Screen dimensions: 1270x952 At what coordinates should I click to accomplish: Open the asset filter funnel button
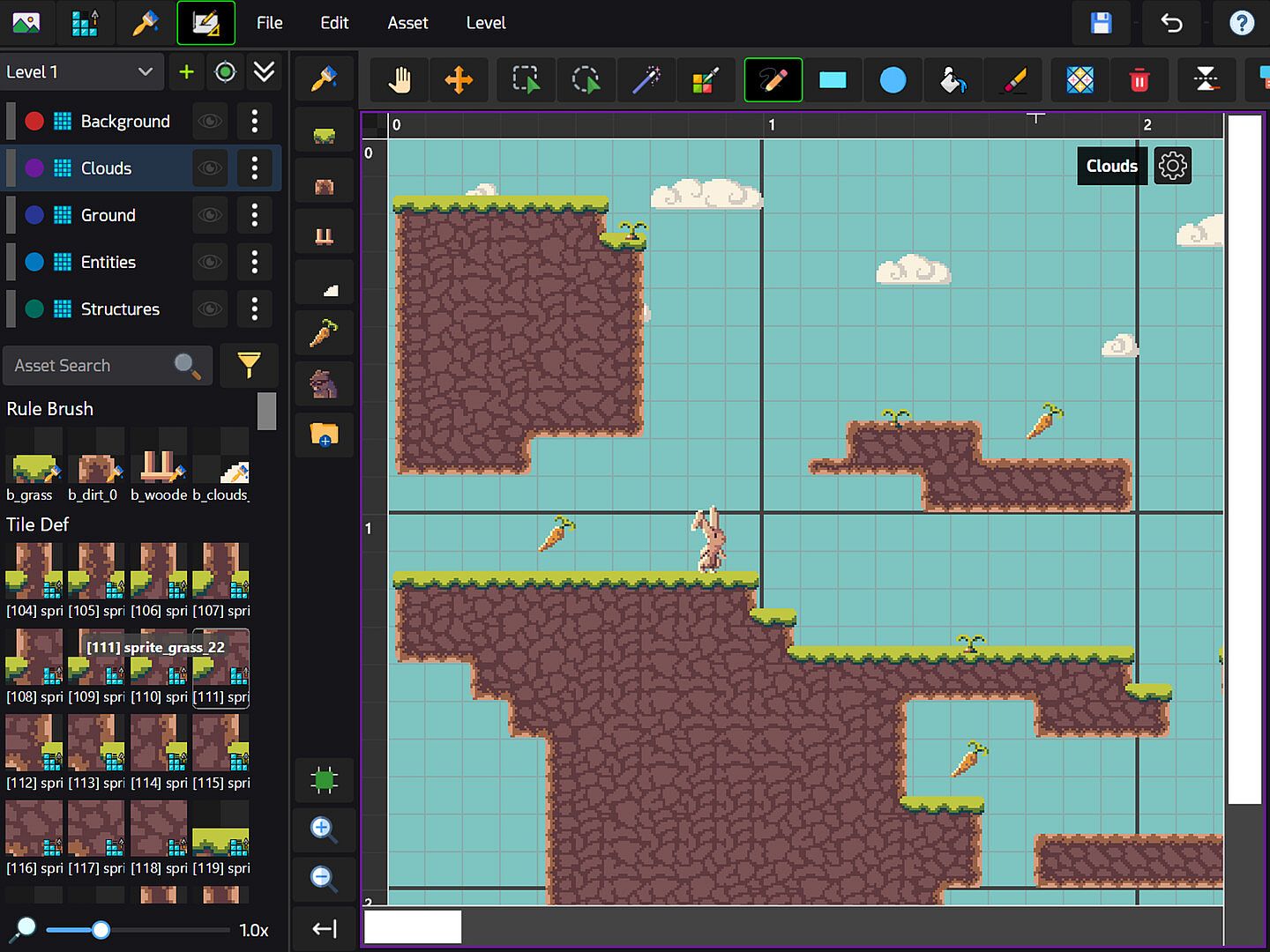point(250,365)
